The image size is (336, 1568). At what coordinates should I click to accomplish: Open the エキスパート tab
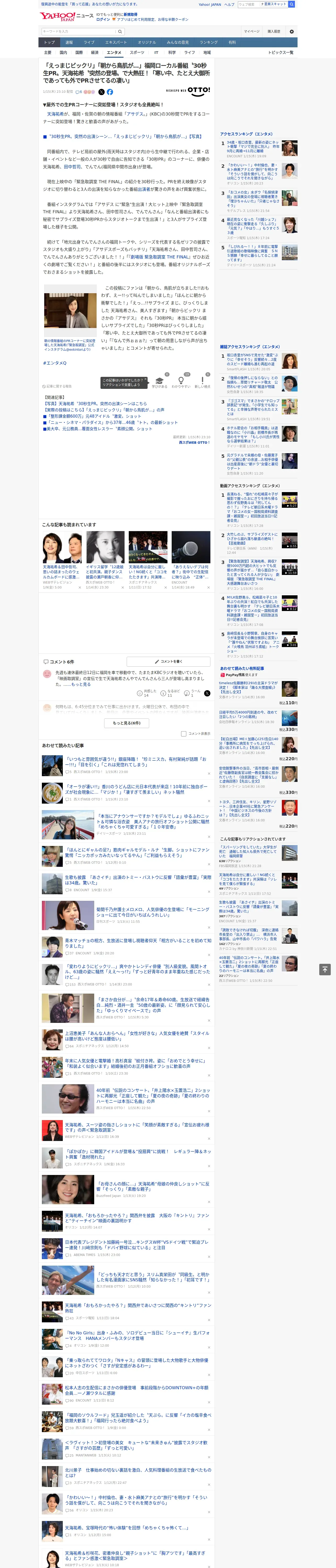pos(116,43)
